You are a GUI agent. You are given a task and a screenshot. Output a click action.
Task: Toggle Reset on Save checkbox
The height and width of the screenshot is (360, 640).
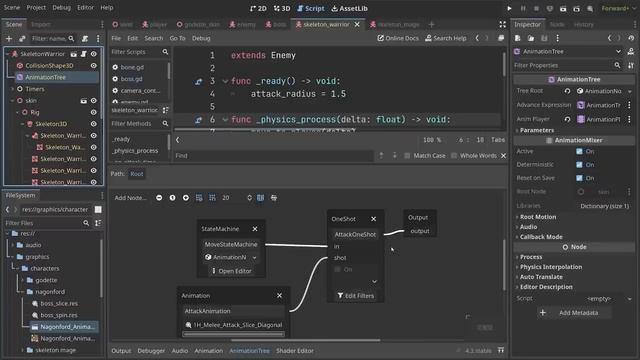pos(579,178)
